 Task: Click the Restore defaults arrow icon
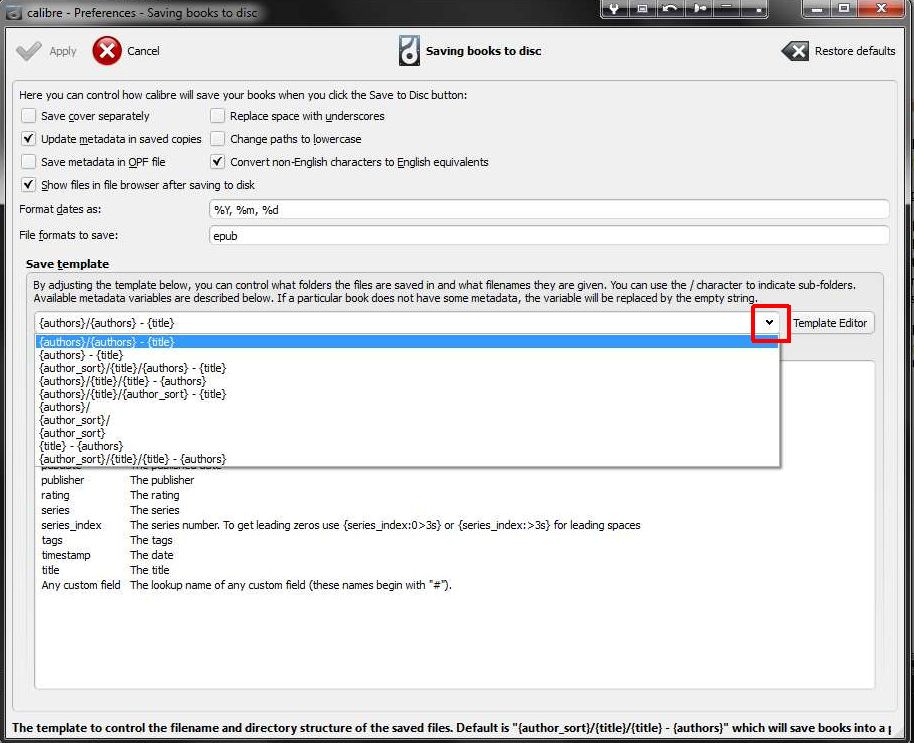[795, 51]
